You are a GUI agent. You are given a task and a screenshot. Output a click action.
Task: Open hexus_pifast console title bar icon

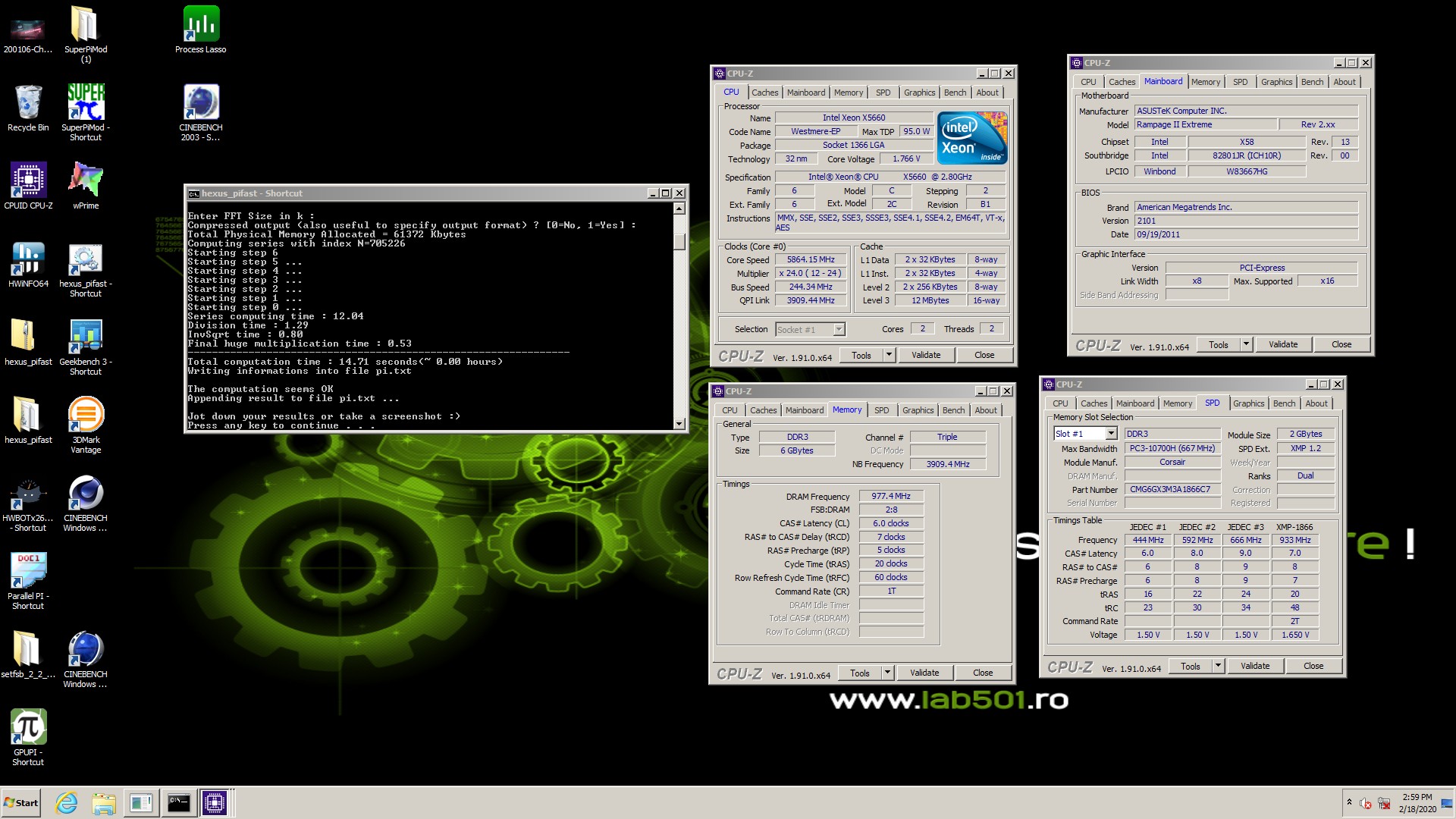193,193
